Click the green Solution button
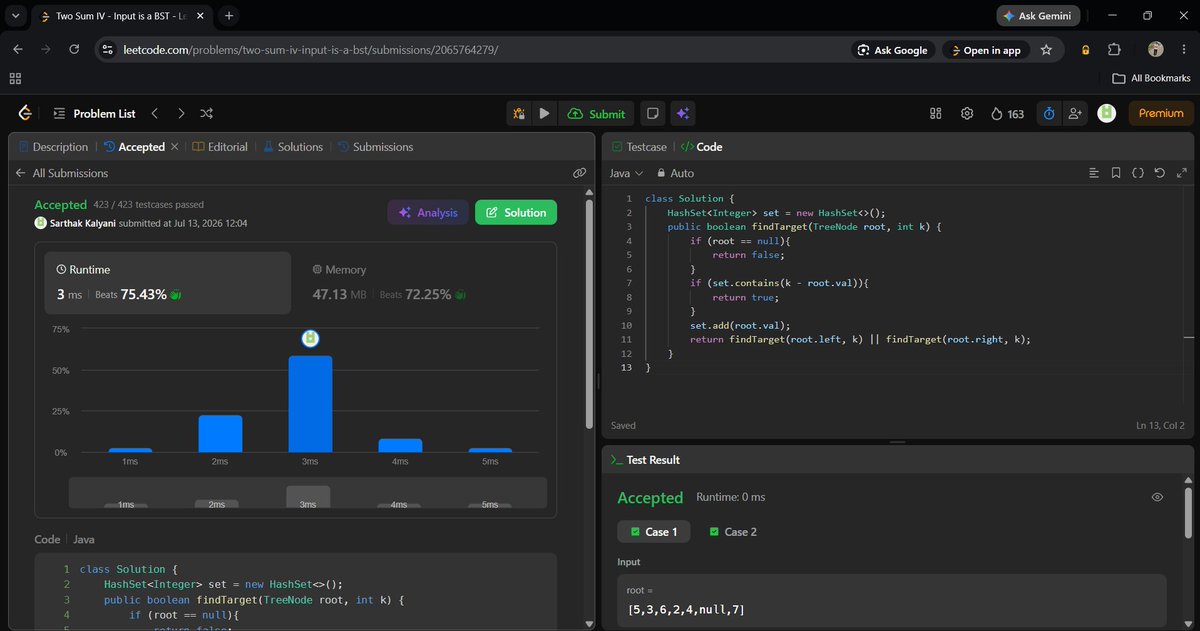 (516, 212)
